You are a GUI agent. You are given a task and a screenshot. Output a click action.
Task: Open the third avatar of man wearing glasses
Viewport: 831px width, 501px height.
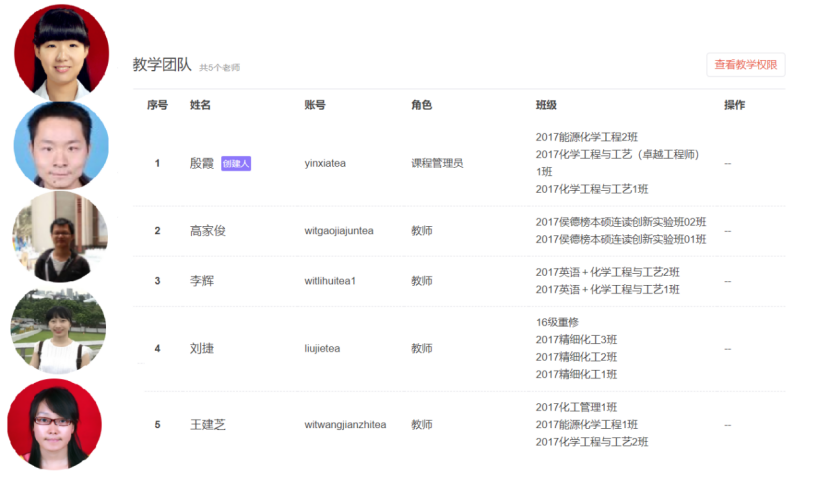point(59,238)
